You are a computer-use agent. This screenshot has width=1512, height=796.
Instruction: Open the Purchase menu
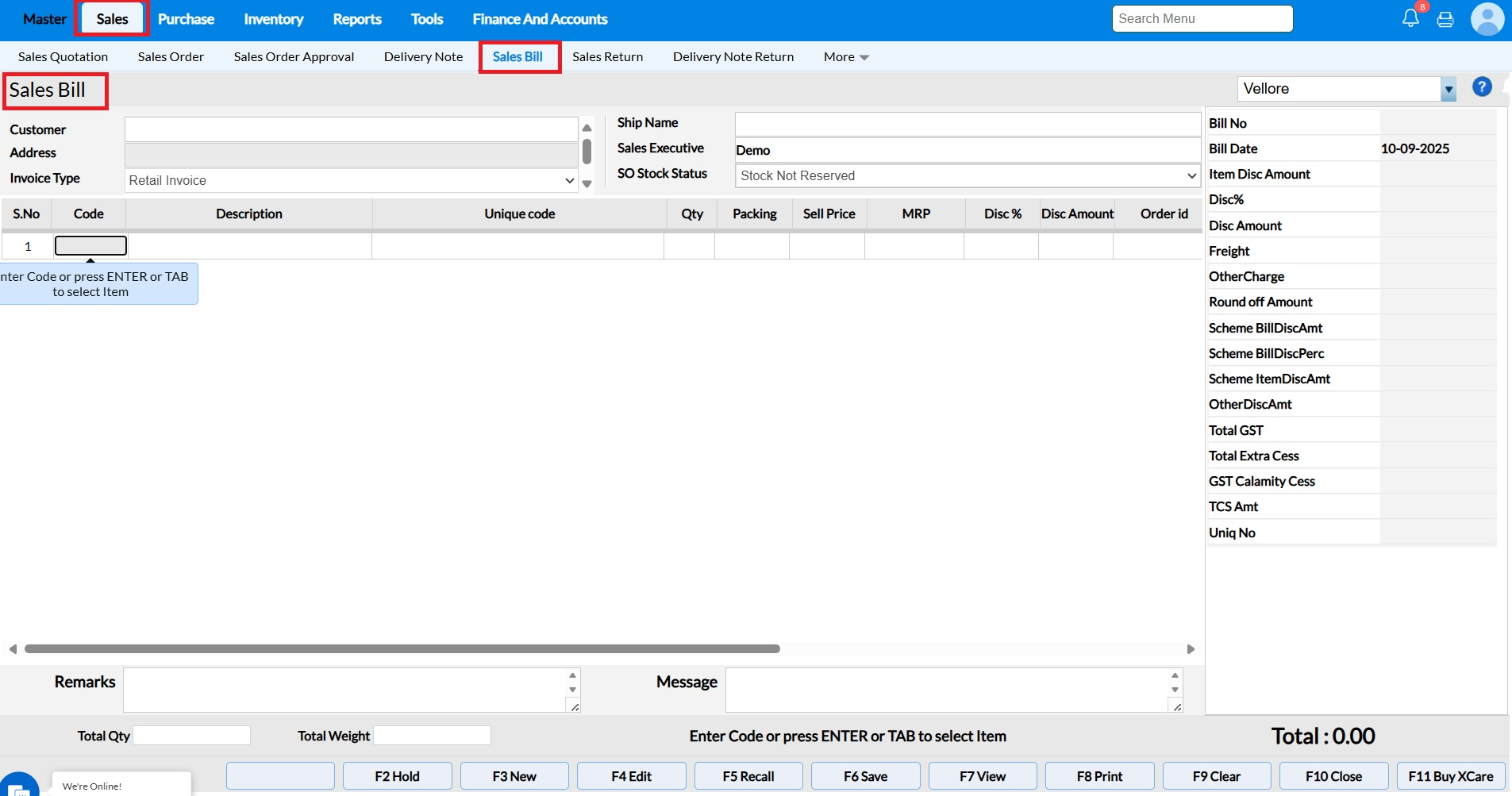coord(186,19)
